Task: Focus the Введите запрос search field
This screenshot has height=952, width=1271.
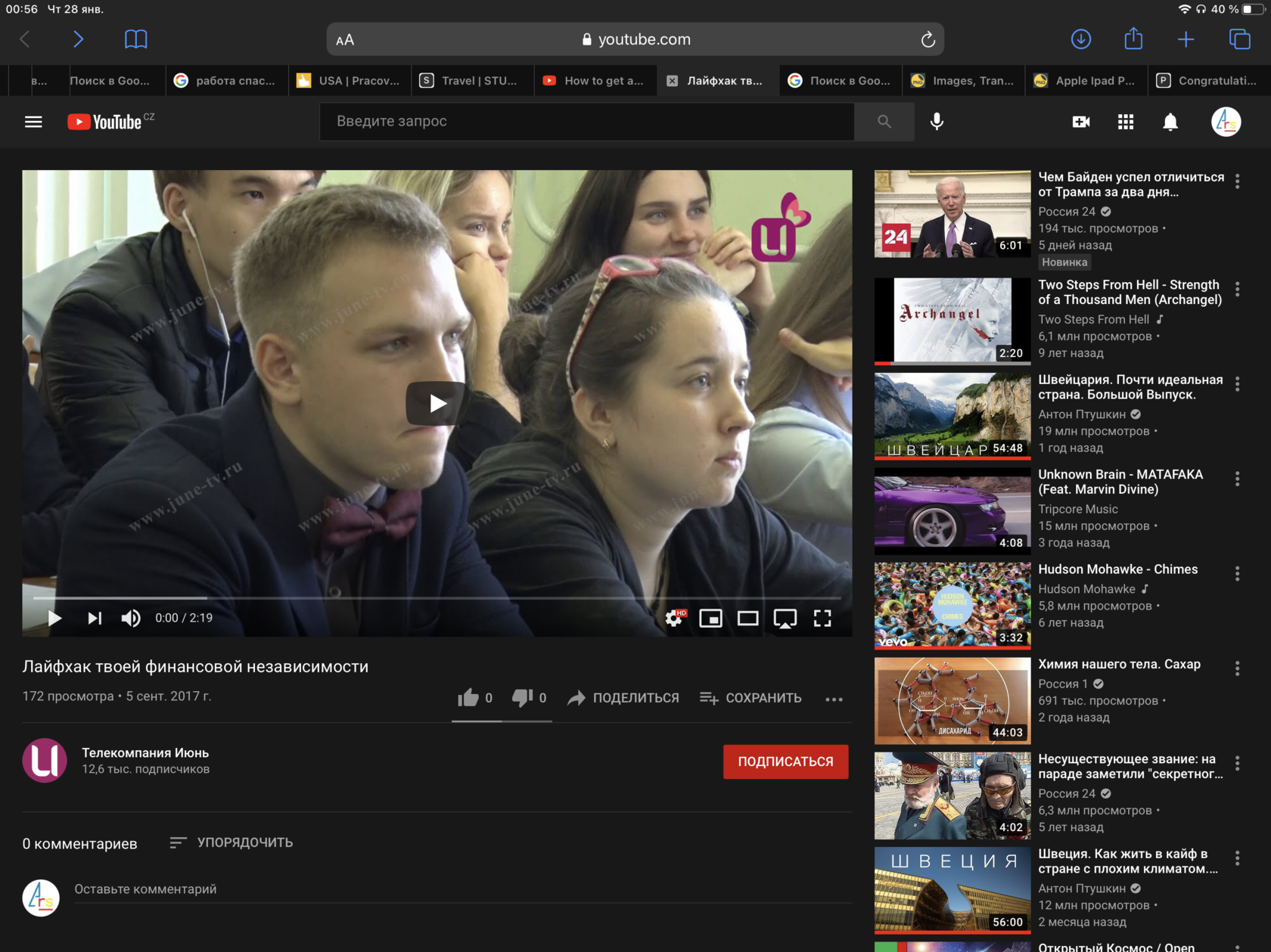Action: (x=587, y=121)
